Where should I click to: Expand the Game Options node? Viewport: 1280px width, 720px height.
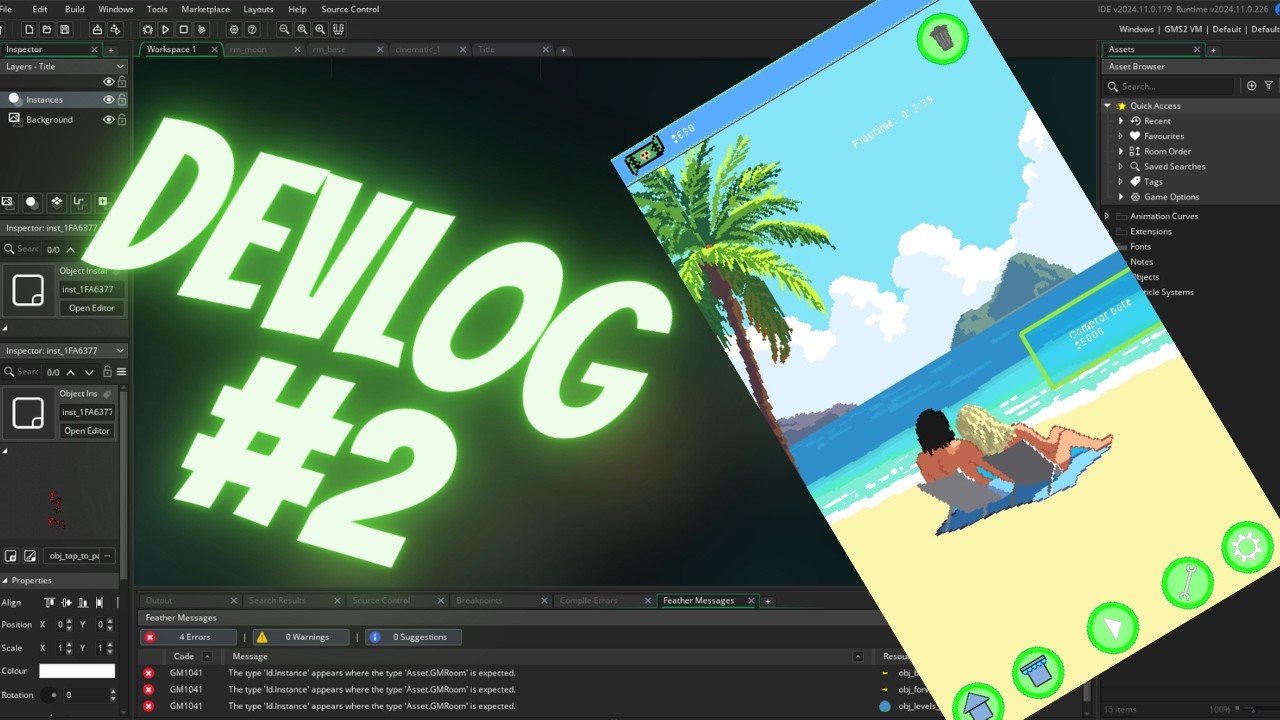click(1121, 197)
